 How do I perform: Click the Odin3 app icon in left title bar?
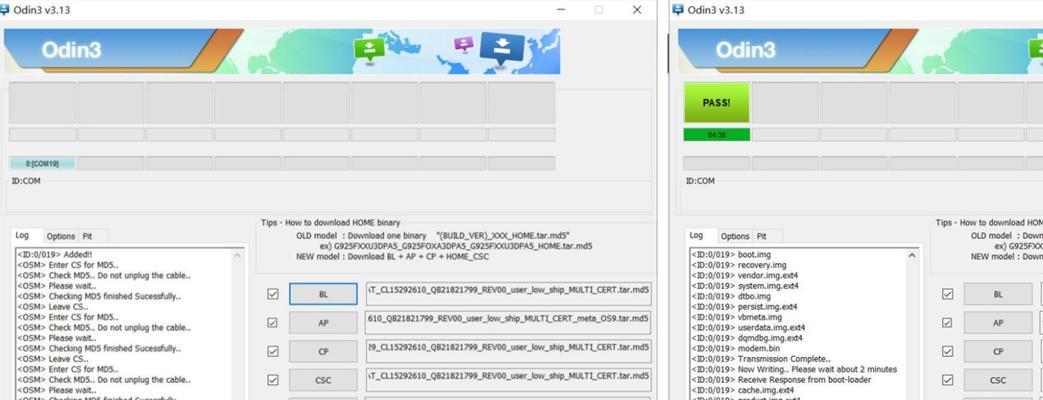point(5,9)
